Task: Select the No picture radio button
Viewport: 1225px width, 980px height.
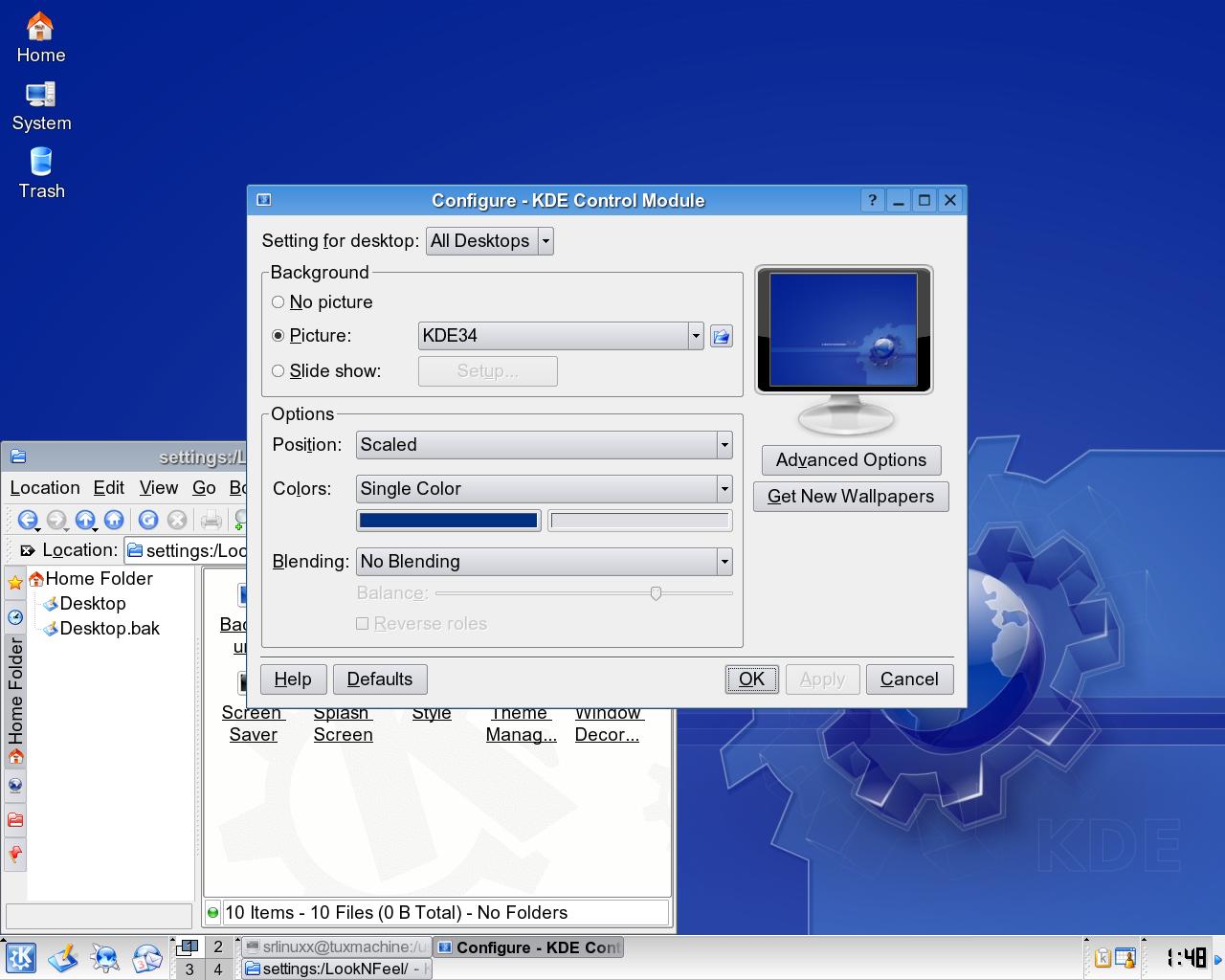Action: pos(278,302)
